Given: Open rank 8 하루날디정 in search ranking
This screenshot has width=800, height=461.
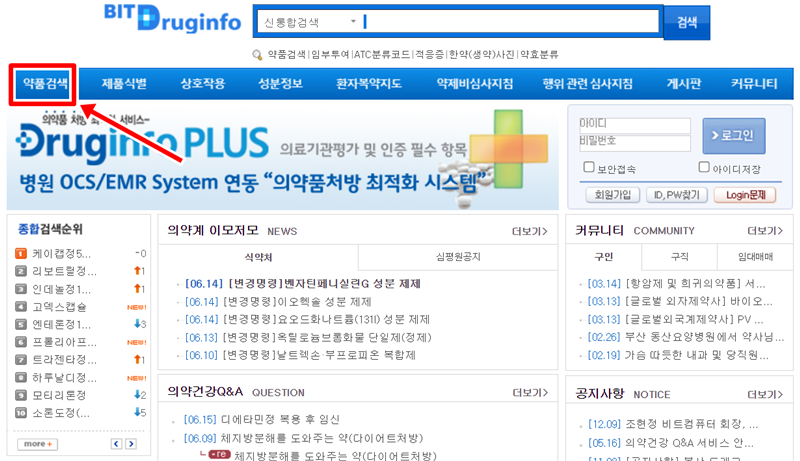Looking at the screenshot, I should pyautogui.click(x=64, y=378).
